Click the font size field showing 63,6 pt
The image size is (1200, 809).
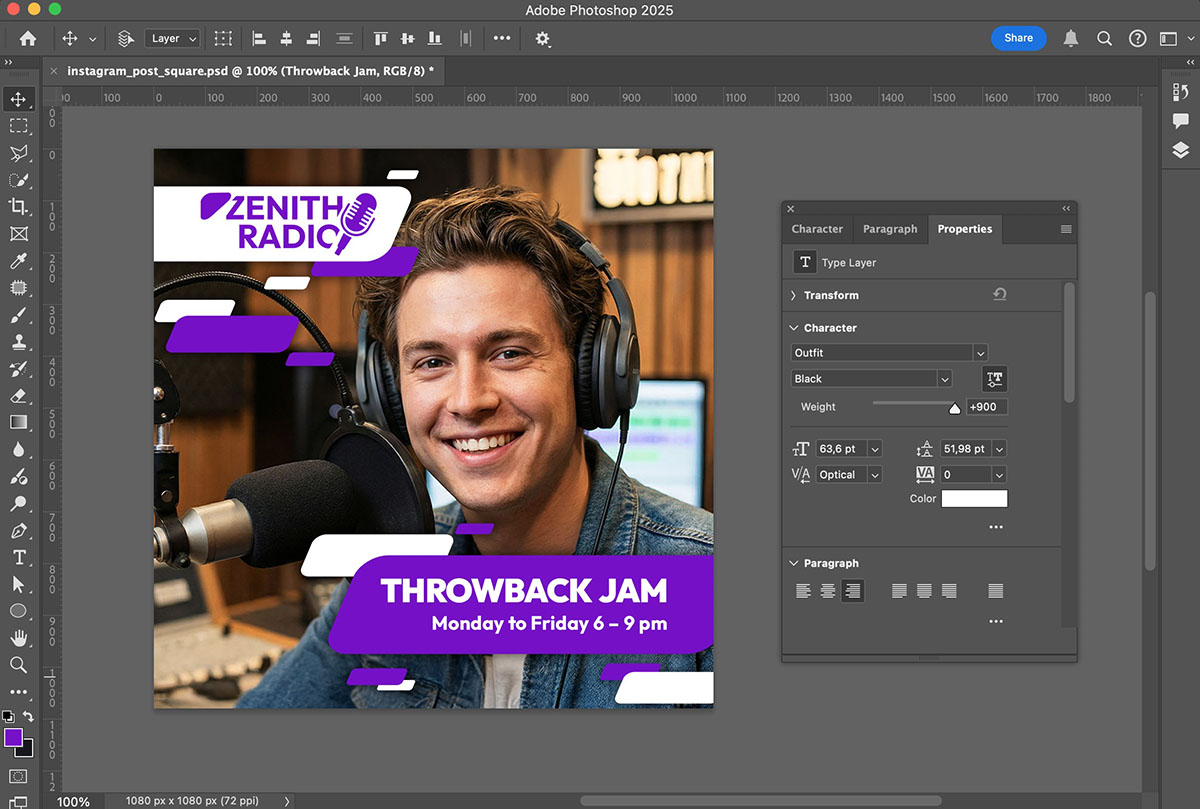point(840,449)
